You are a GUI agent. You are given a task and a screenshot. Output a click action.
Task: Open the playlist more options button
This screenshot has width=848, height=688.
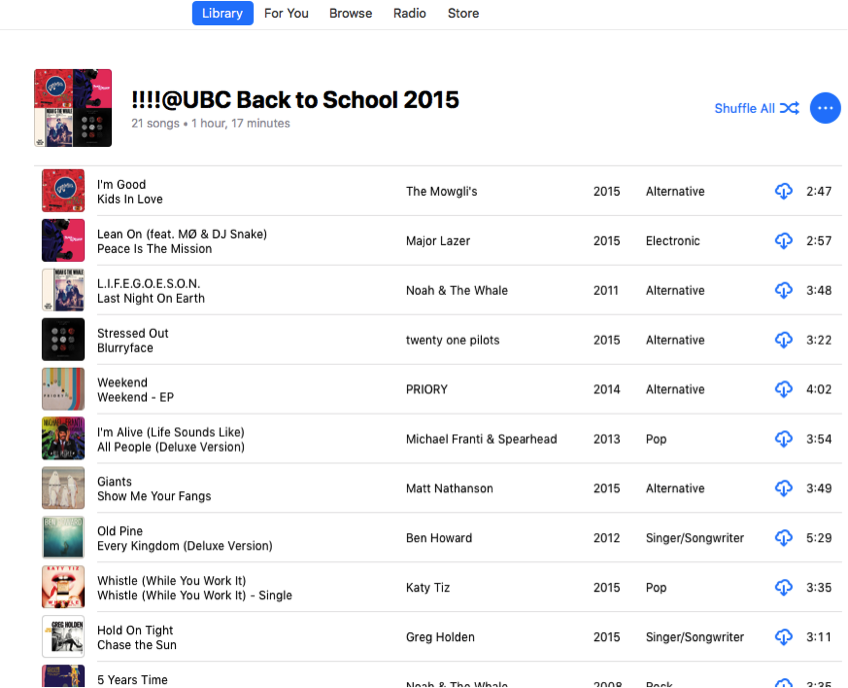[825, 108]
